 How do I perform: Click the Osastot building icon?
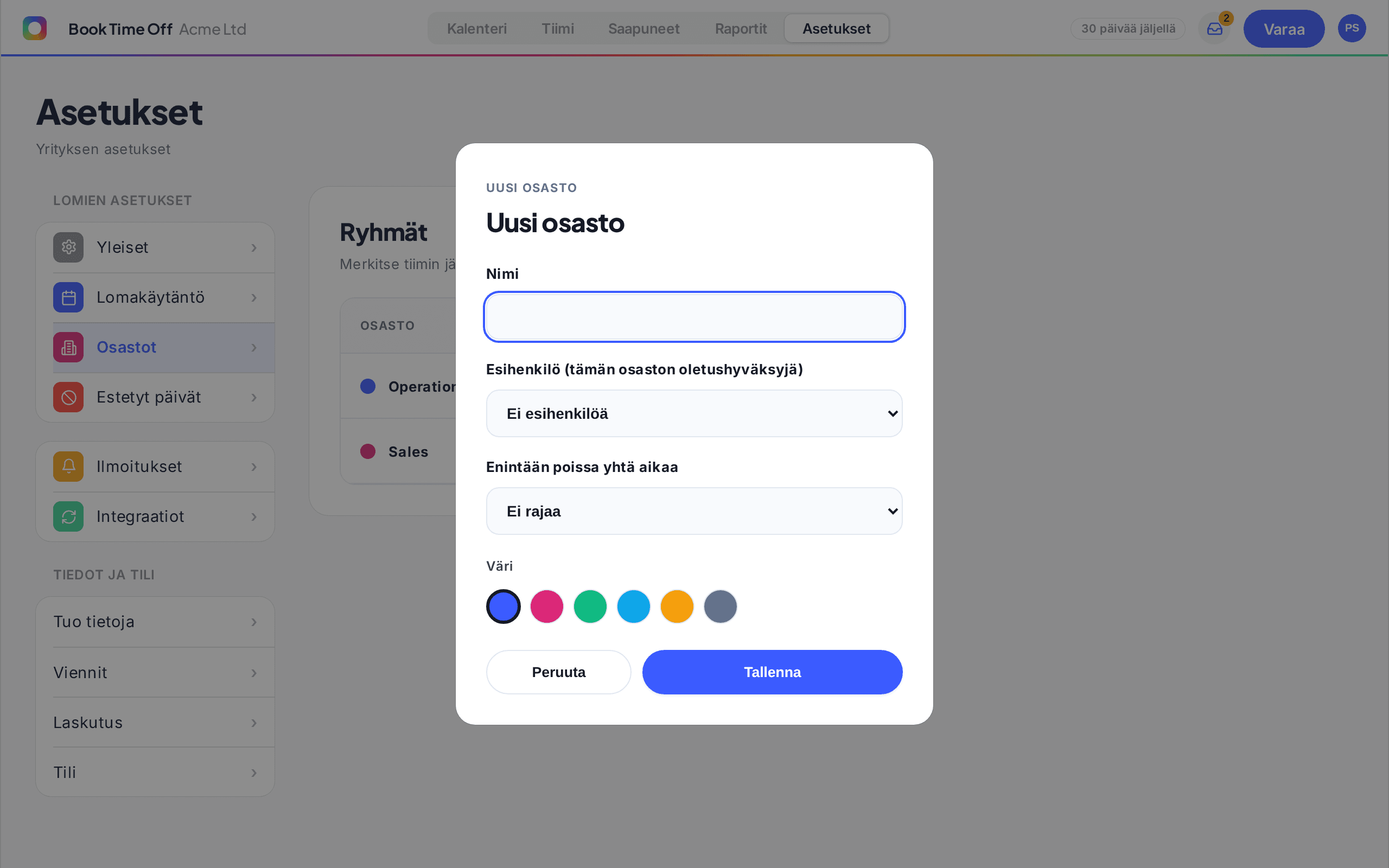(68, 347)
